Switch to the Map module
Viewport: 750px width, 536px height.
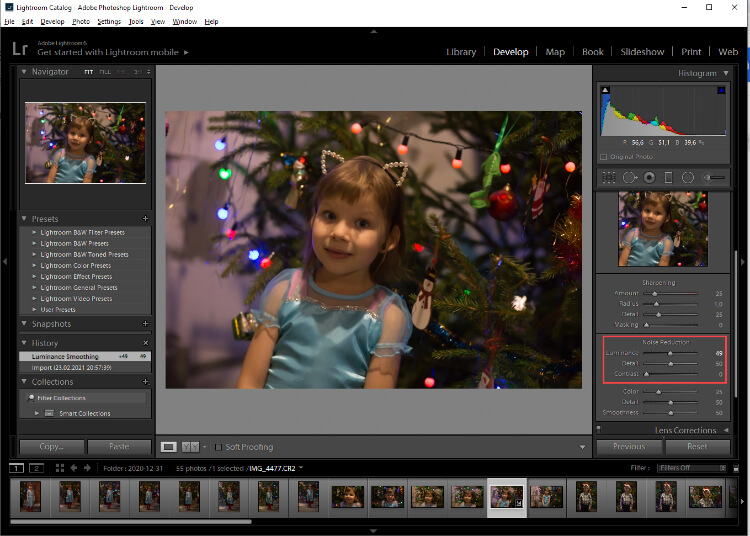point(555,52)
